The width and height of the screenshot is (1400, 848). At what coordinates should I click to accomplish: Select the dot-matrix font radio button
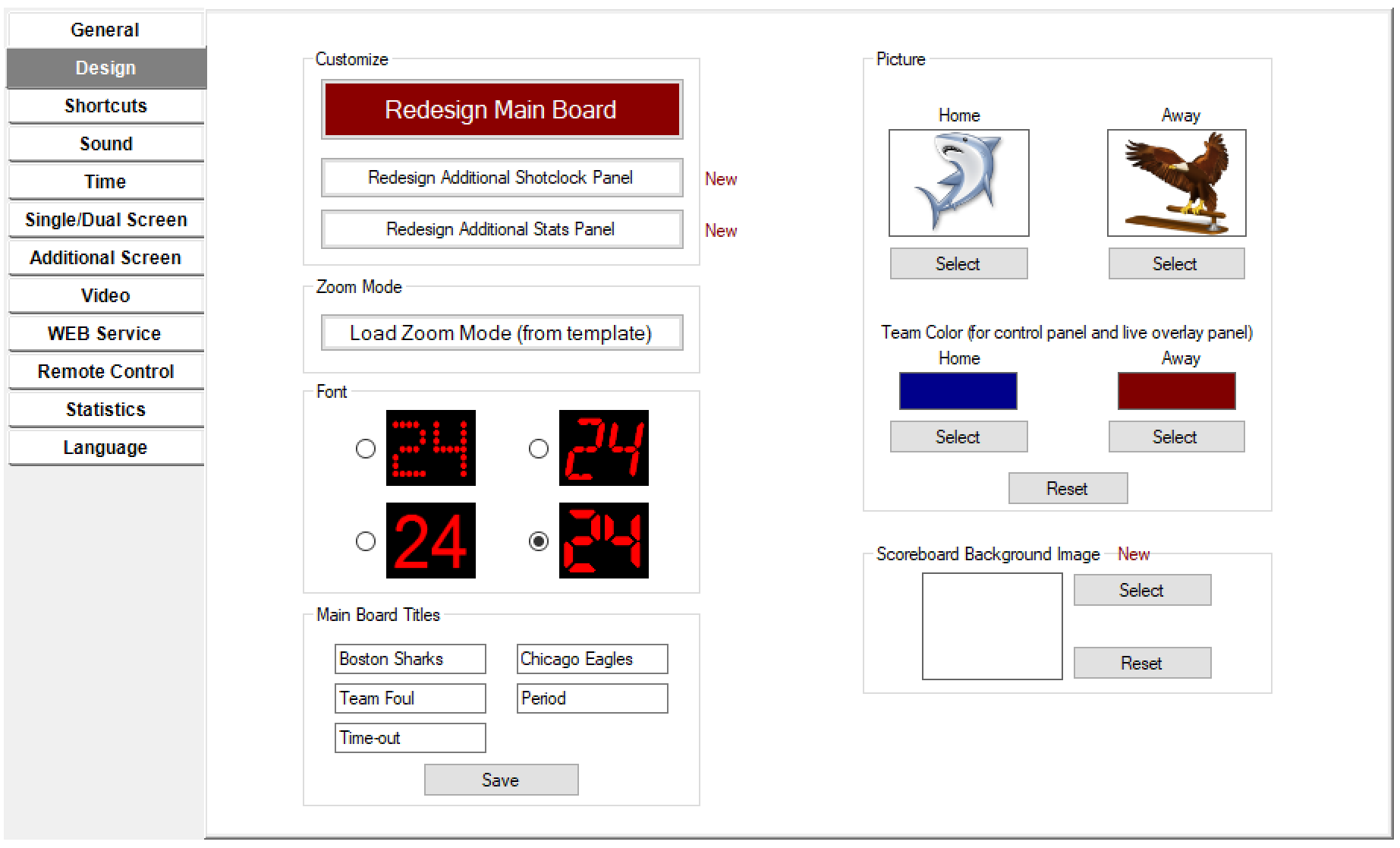point(366,449)
